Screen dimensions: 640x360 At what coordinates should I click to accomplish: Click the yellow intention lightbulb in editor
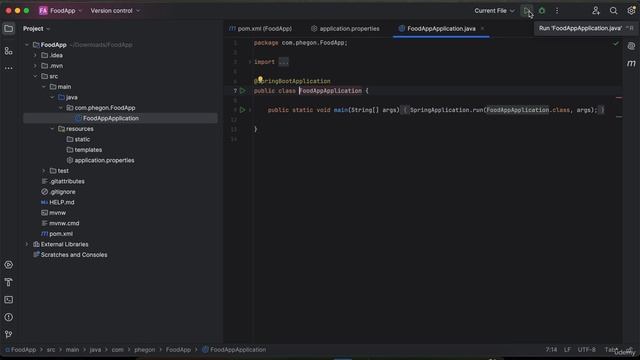pos(260,79)
